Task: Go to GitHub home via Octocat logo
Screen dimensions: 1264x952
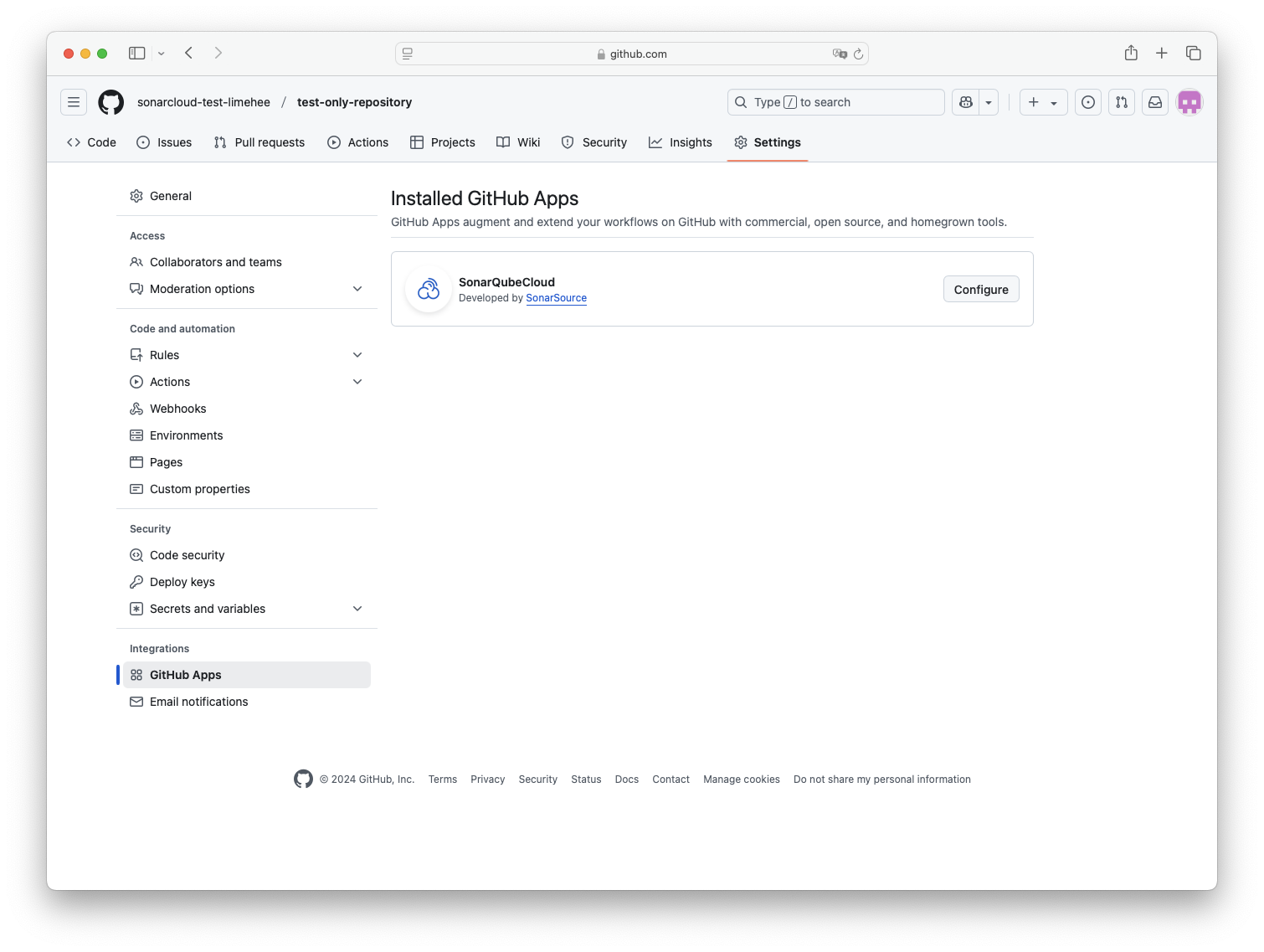Action: click(110, 102)
